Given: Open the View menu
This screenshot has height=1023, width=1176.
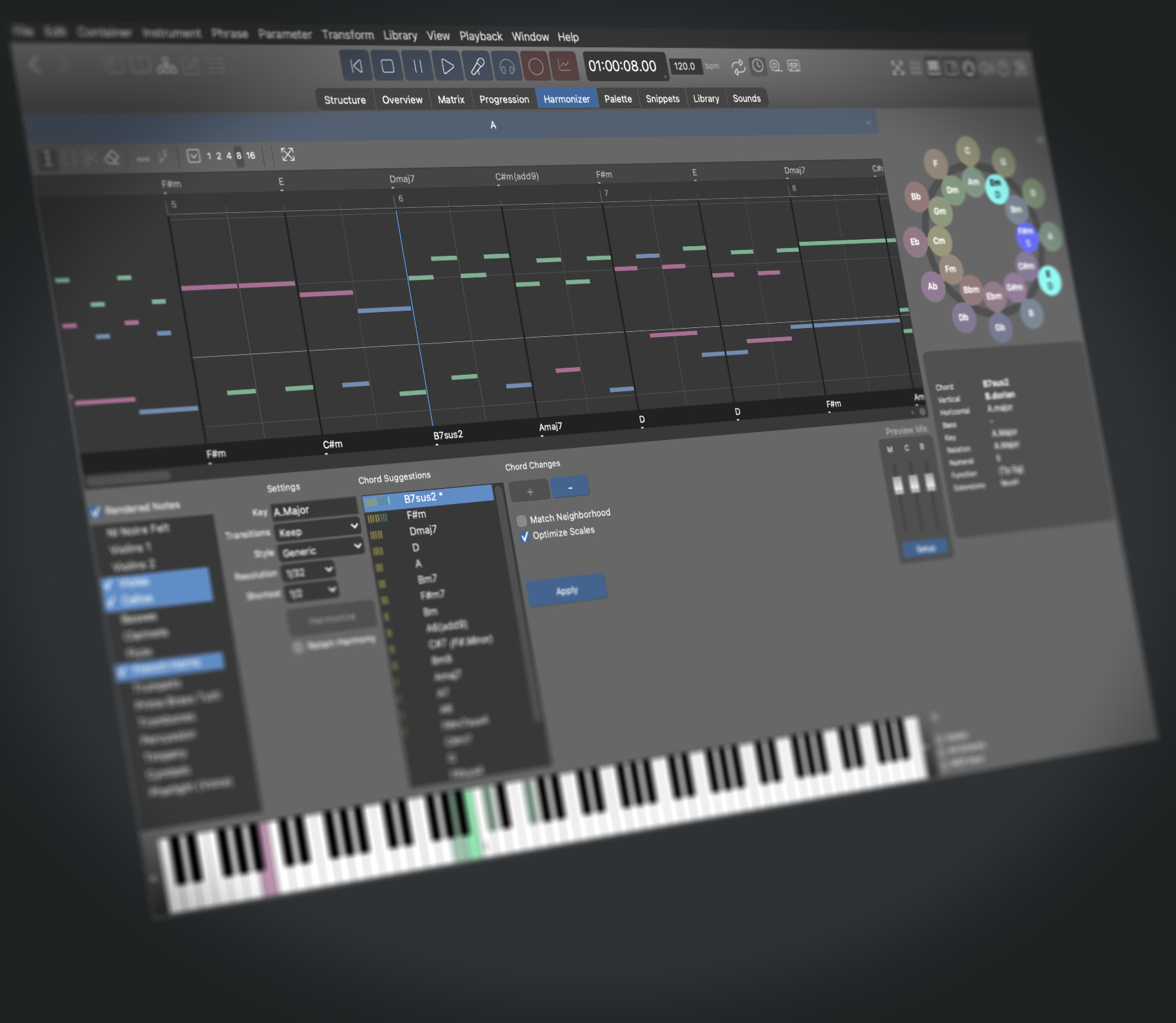Looking at the screenshot, I should (438, 36).
